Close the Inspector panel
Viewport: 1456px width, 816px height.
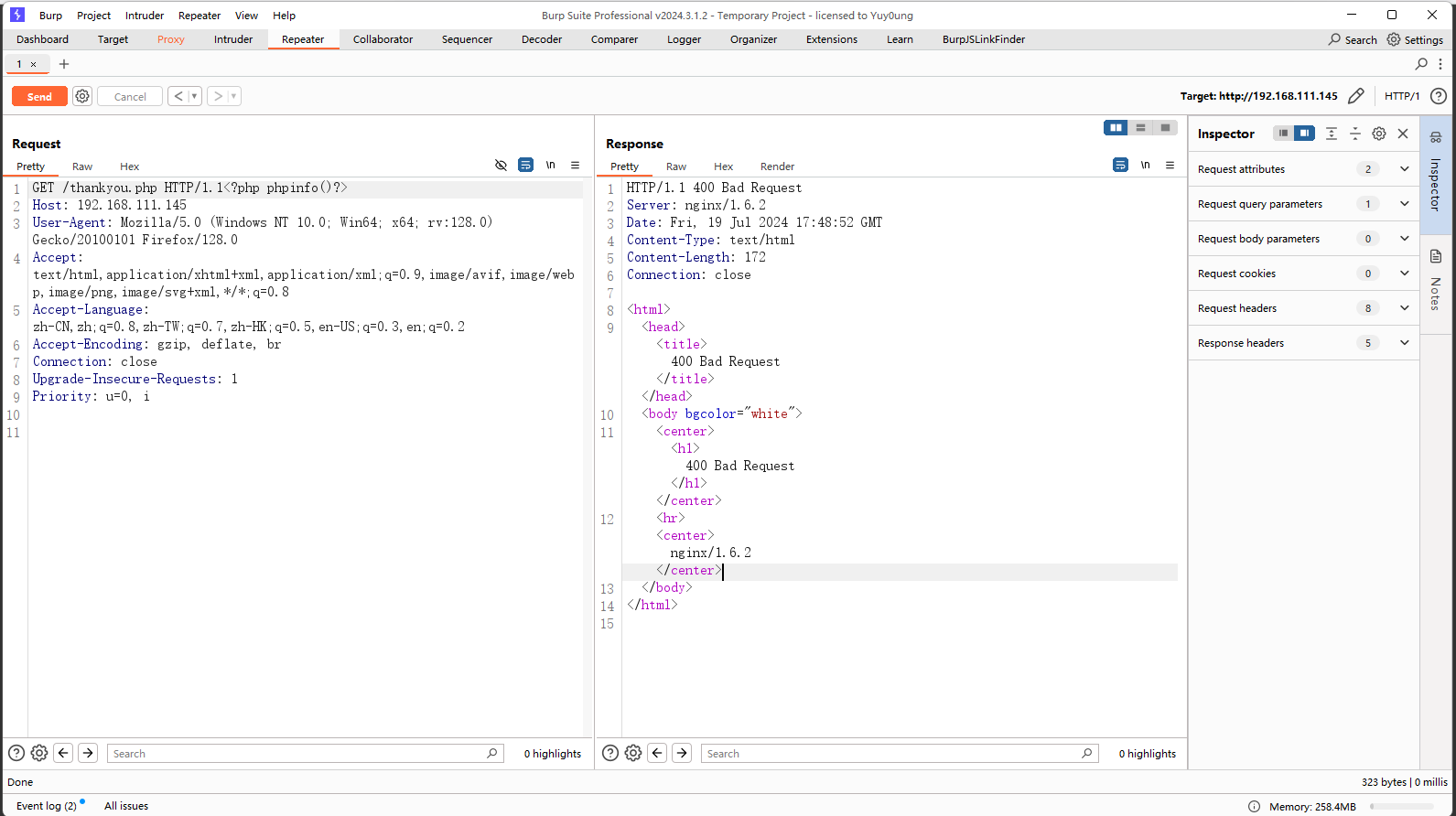point(1403,134)
